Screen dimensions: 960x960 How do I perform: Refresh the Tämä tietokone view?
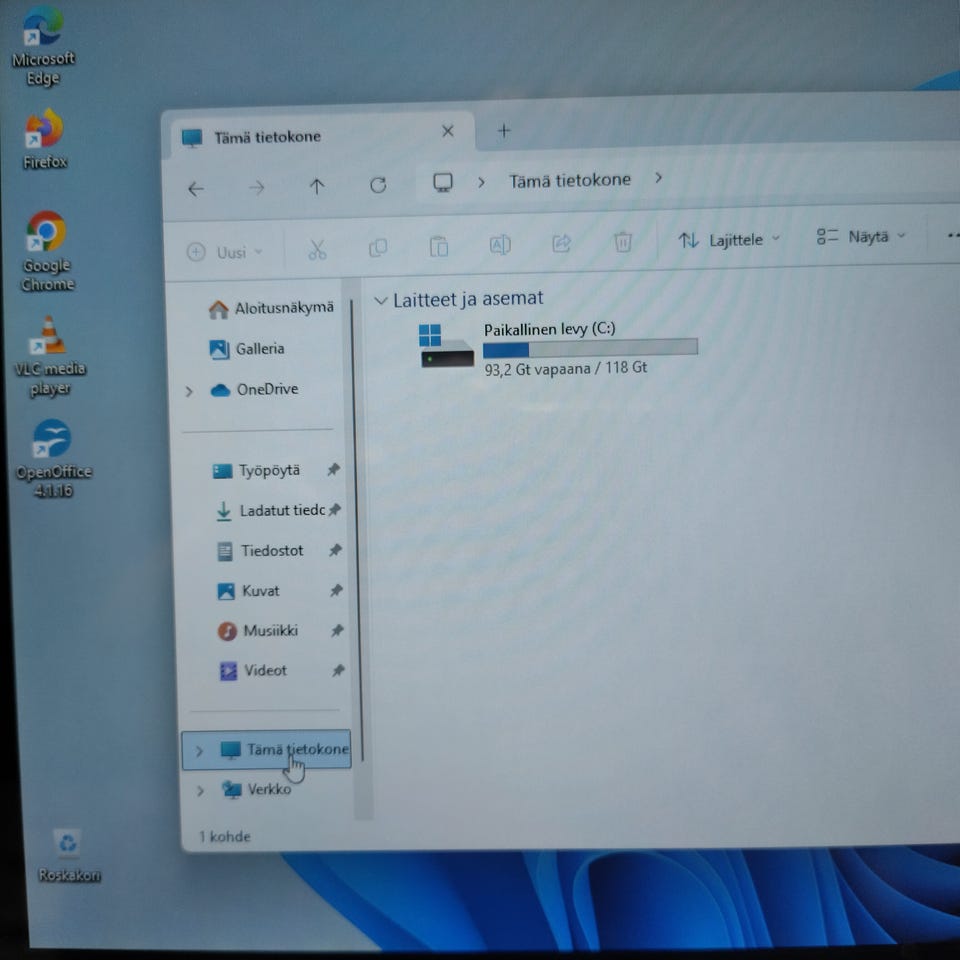tap(378, 185)
